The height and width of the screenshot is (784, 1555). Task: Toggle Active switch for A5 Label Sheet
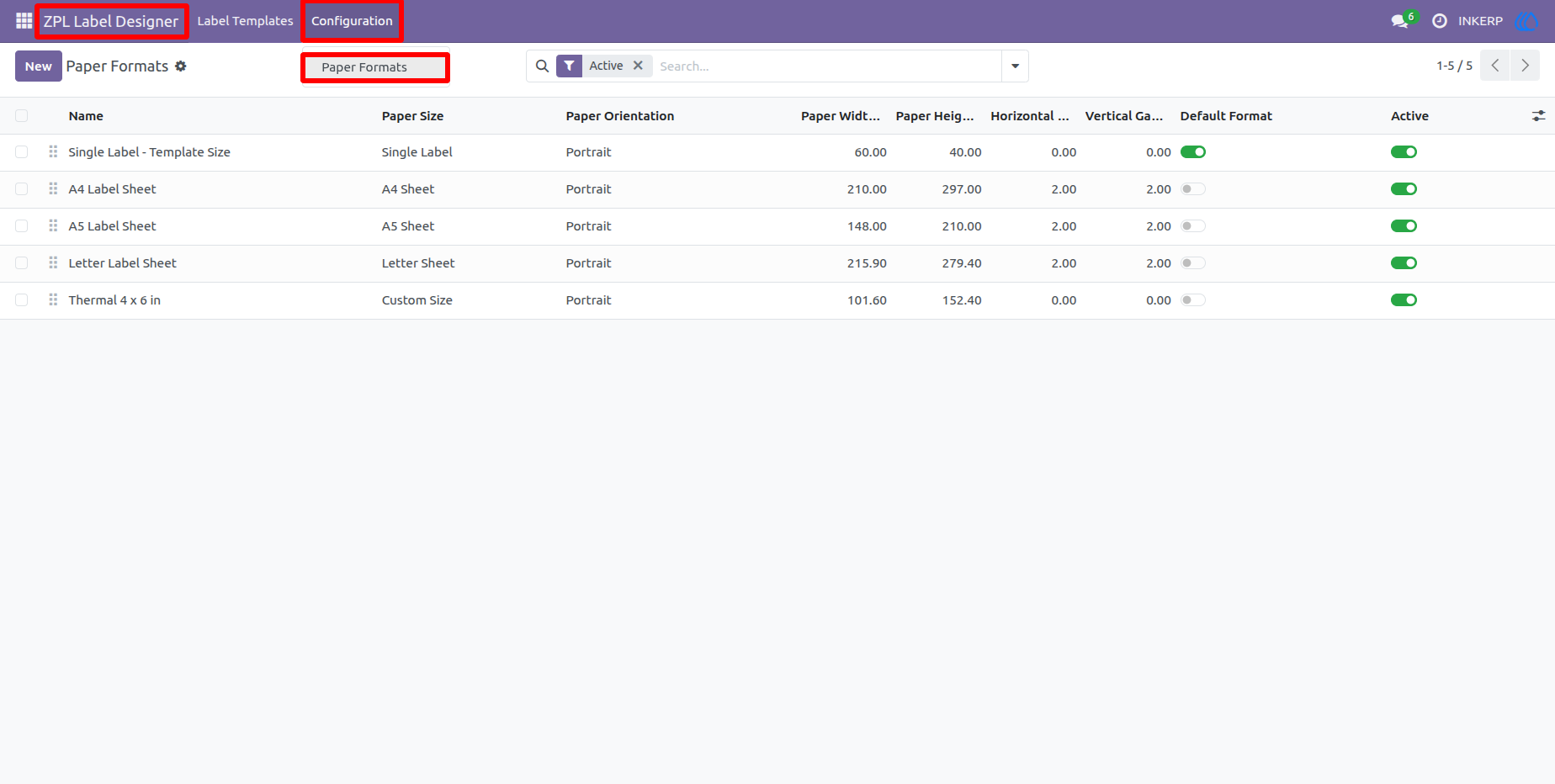(1404, 226)
